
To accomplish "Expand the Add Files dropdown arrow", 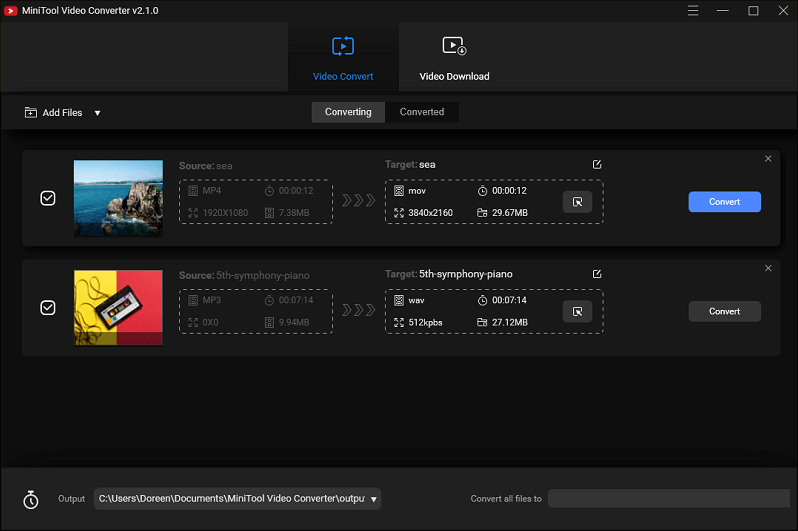I will coord(97,113).
